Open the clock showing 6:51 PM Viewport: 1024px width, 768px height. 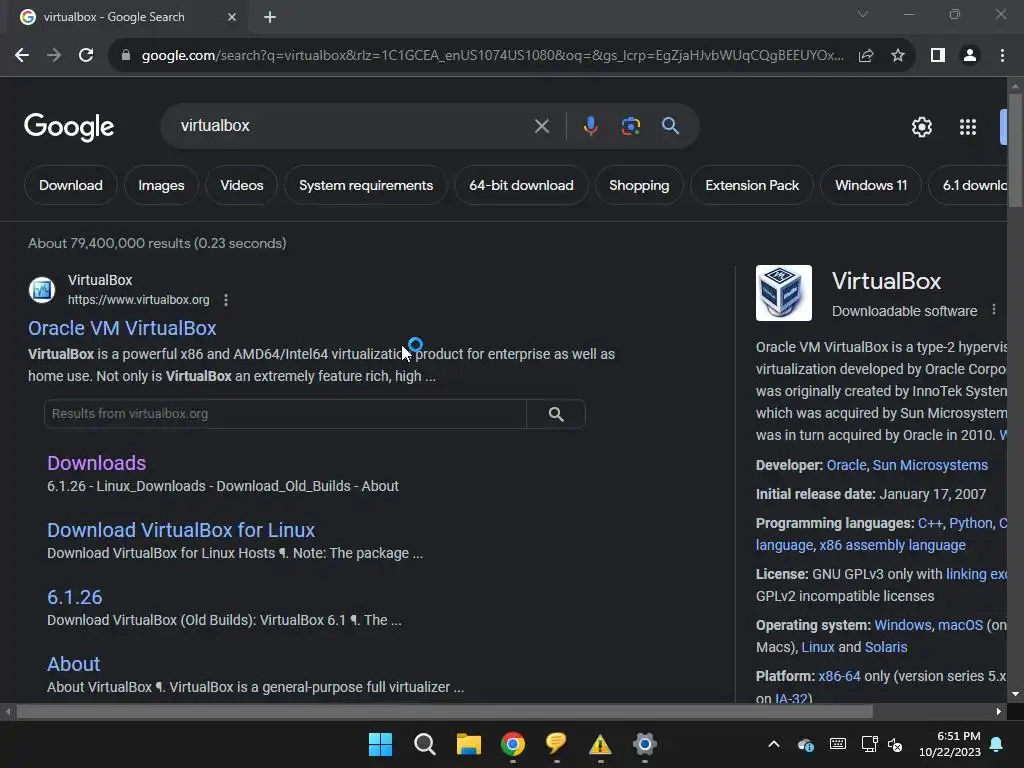[950, 744]
